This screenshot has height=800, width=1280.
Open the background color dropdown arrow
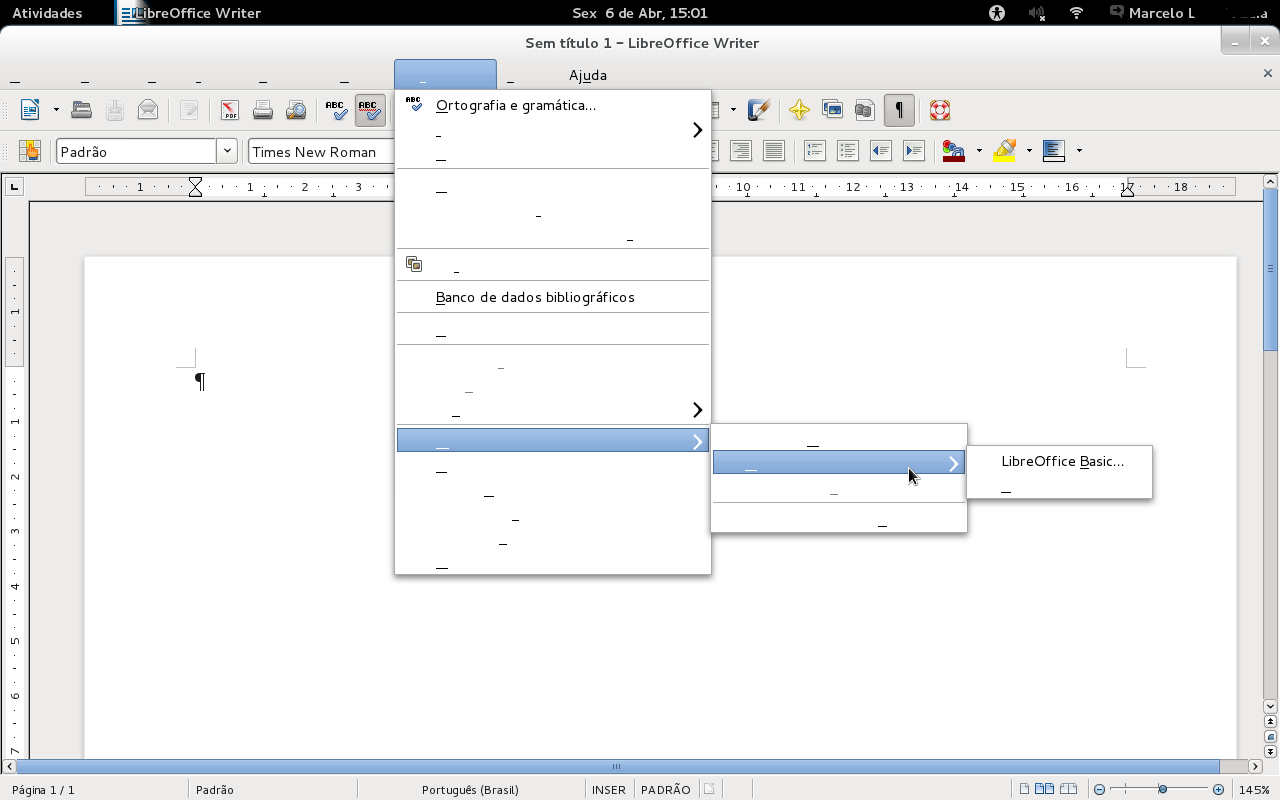pyautogui.click(x=1079, y=151)
